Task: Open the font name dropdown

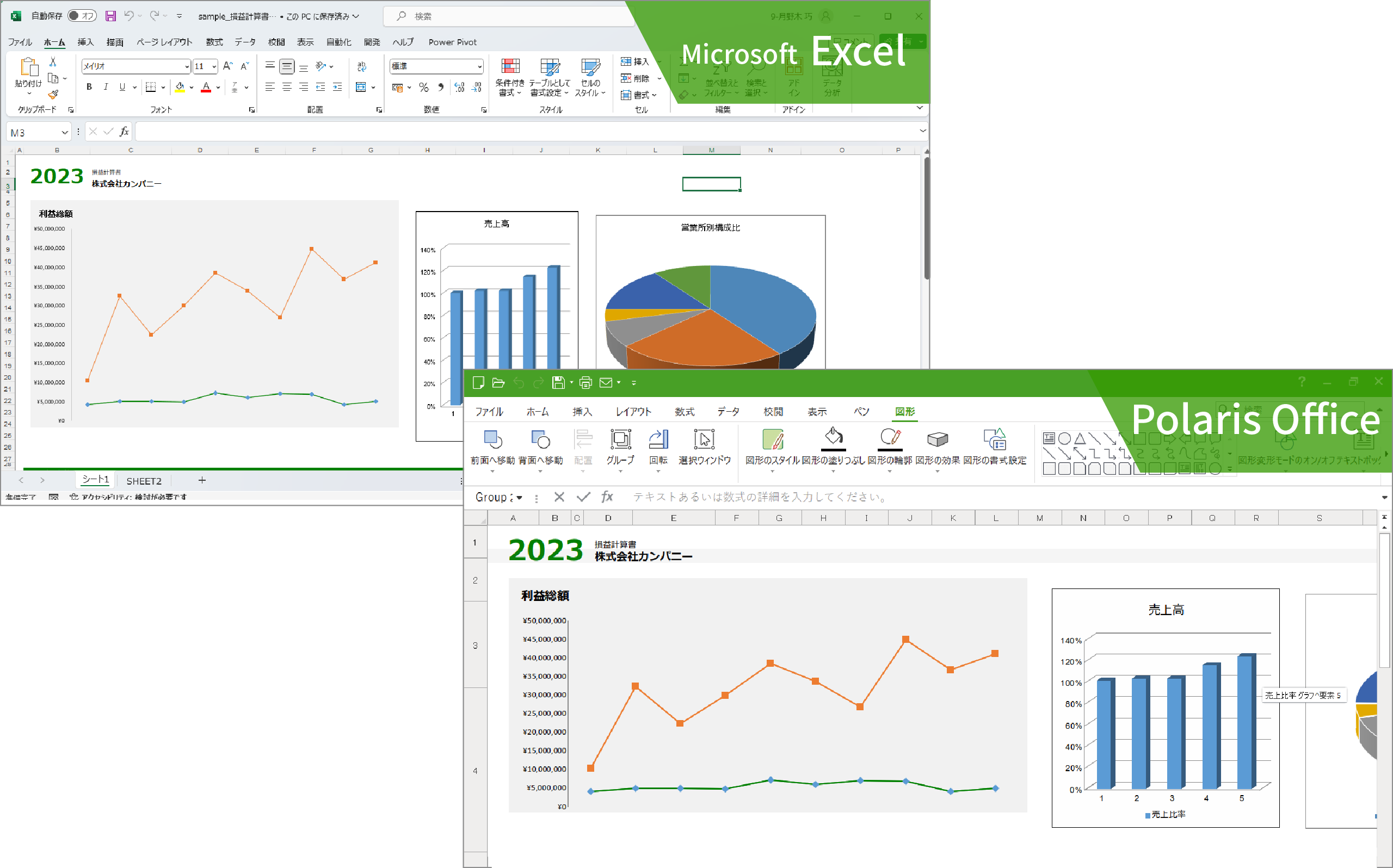Action: (x=187, y=66)
